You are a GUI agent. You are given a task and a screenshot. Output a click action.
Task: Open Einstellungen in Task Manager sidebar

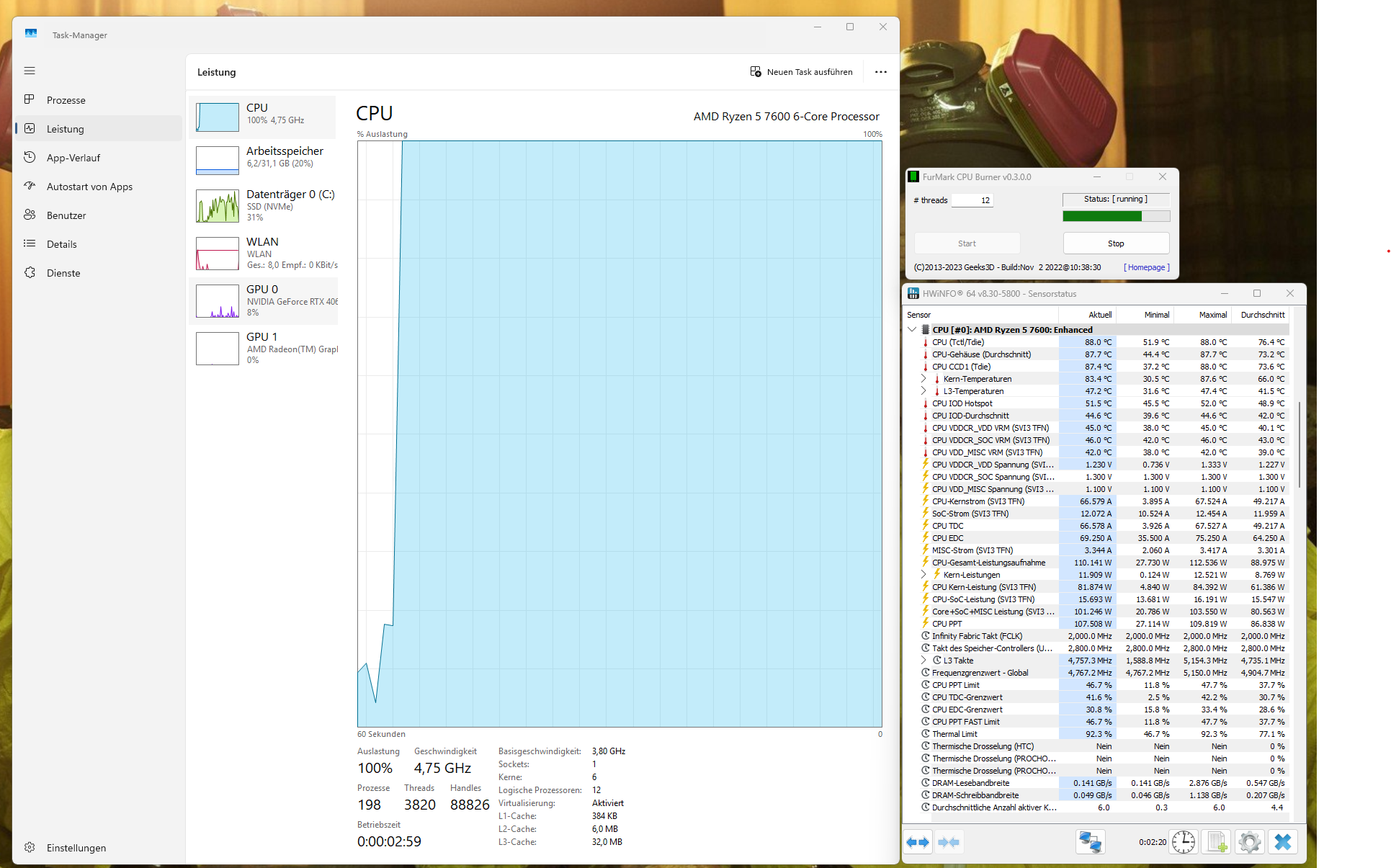click(x=76, y=848)
